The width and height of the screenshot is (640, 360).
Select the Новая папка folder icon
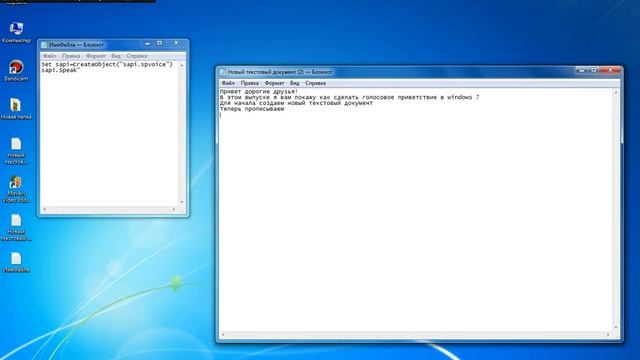[16, 109]
